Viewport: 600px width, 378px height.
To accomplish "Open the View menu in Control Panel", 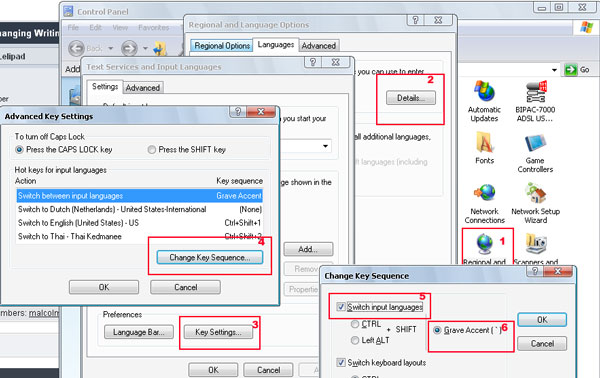I will 120,28.
